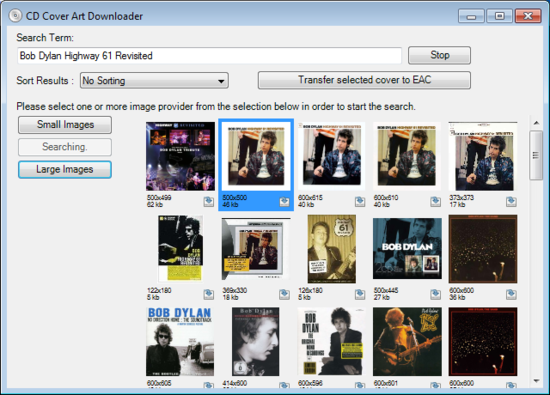
Task: Toggle the Small Images provider button
Action: [x=65, y=125]
